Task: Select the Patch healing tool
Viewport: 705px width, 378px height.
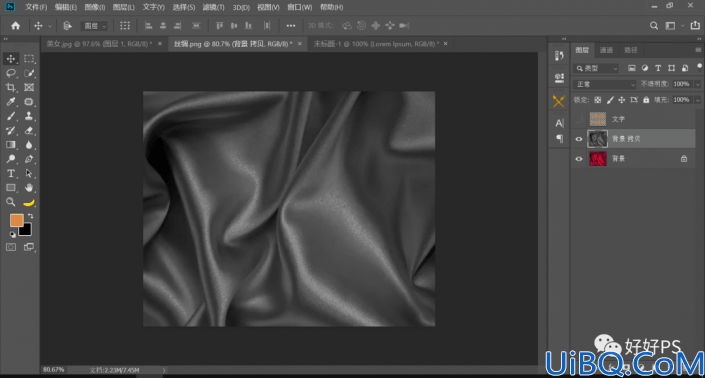Action: tap(29, 102)
